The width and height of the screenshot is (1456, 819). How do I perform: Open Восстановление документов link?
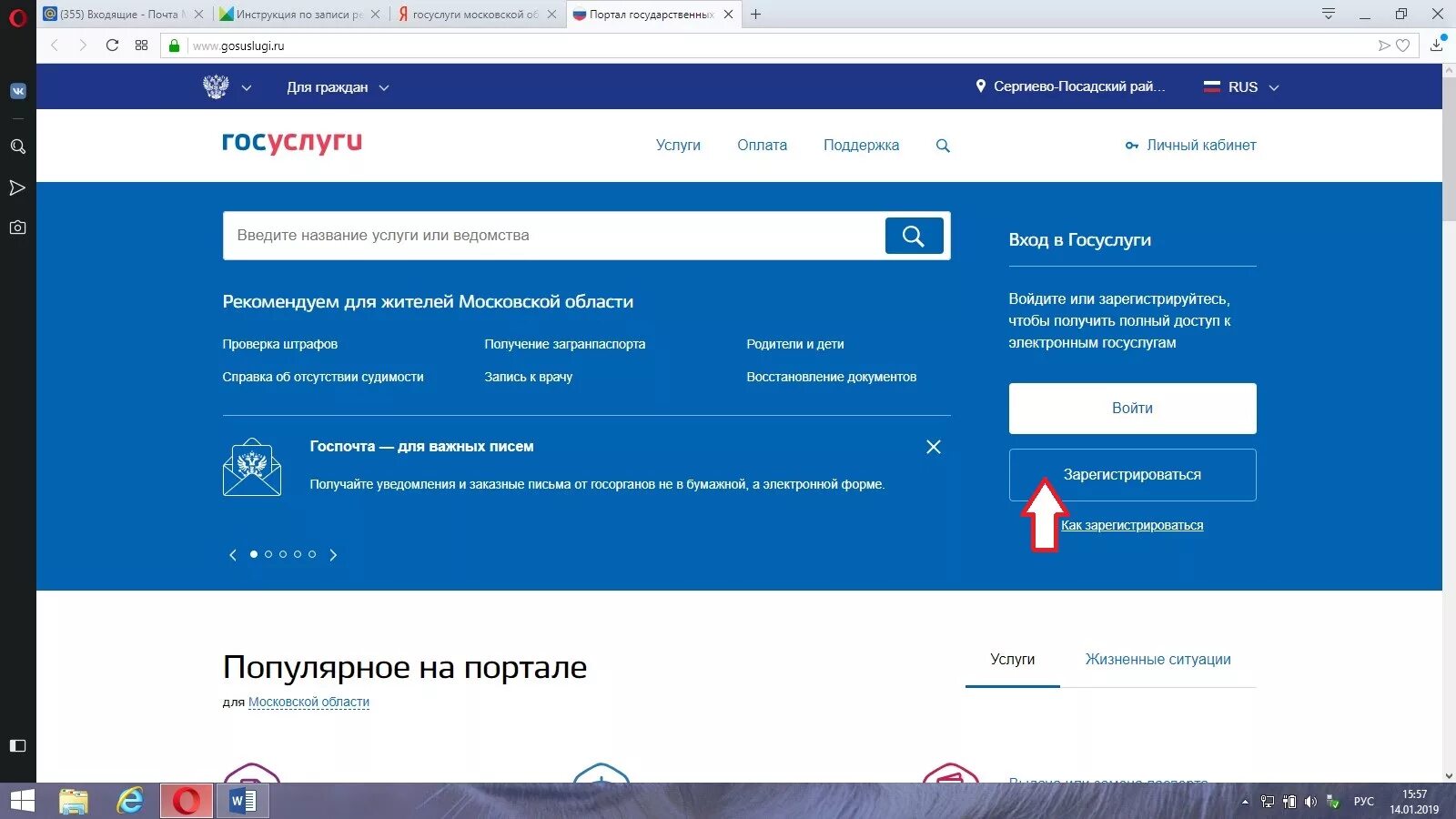point(832,377)
